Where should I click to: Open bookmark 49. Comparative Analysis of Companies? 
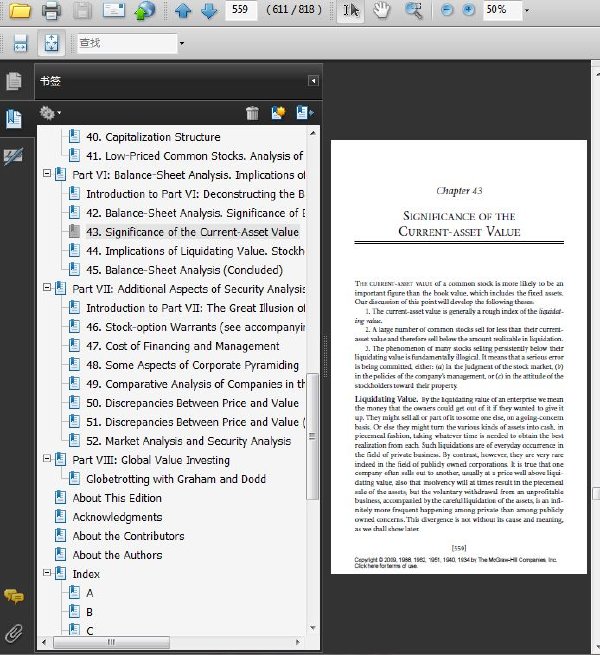[x=195, y=384]
